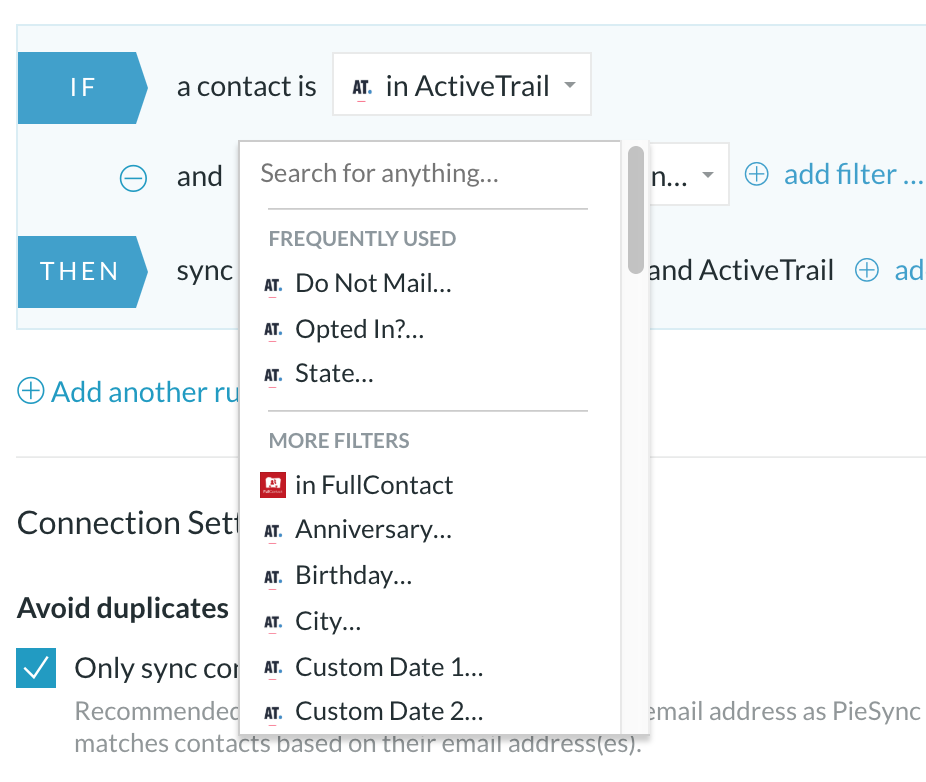926x782 pixels.
Task: Select 'Do Not Mail...' filter
Action: 373,283
